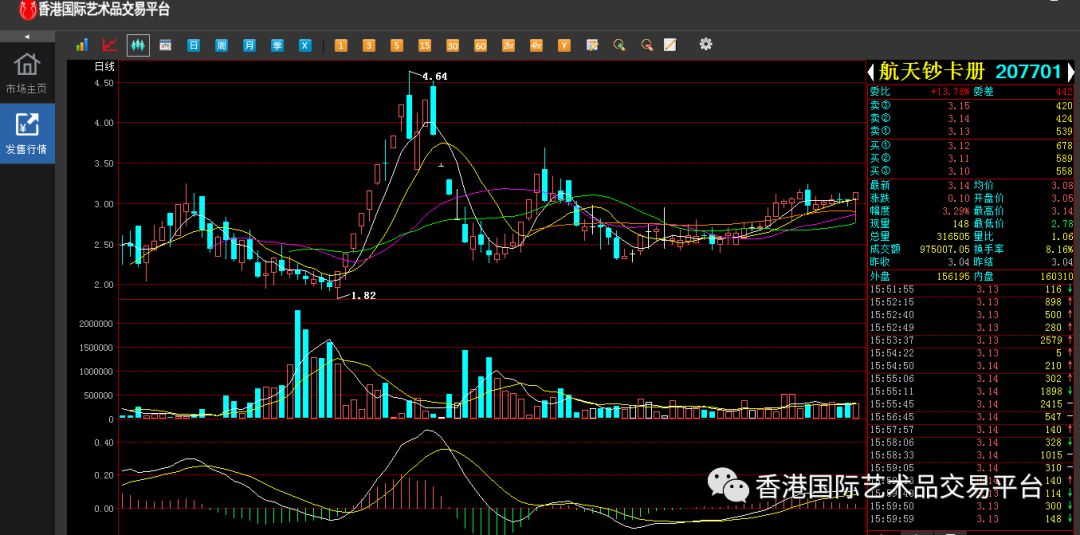Image resolution: width=1080 pixels, height=535 pixels.
Task: Select quarterly period 季 icon
Action: (277, 45)
